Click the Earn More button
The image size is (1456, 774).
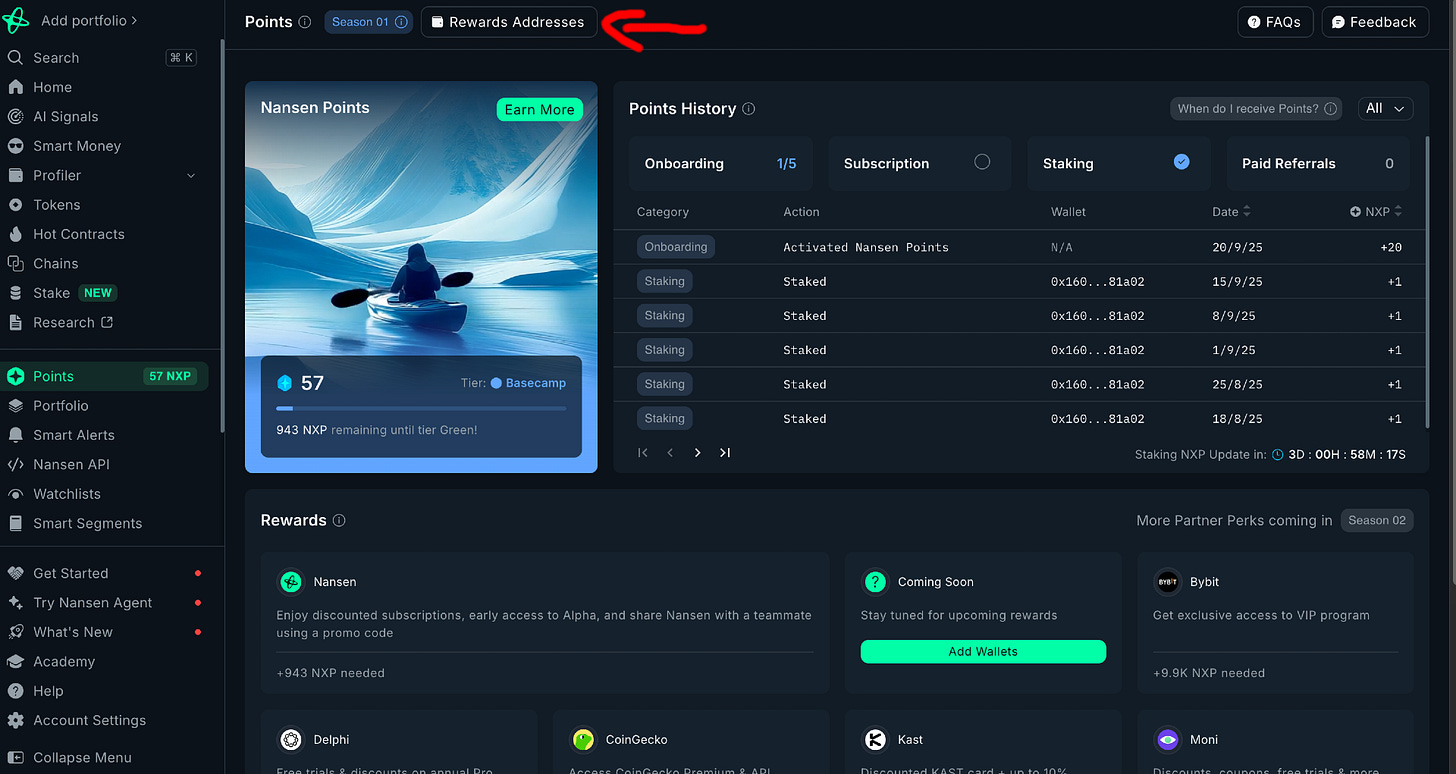[x=540, y=110]
